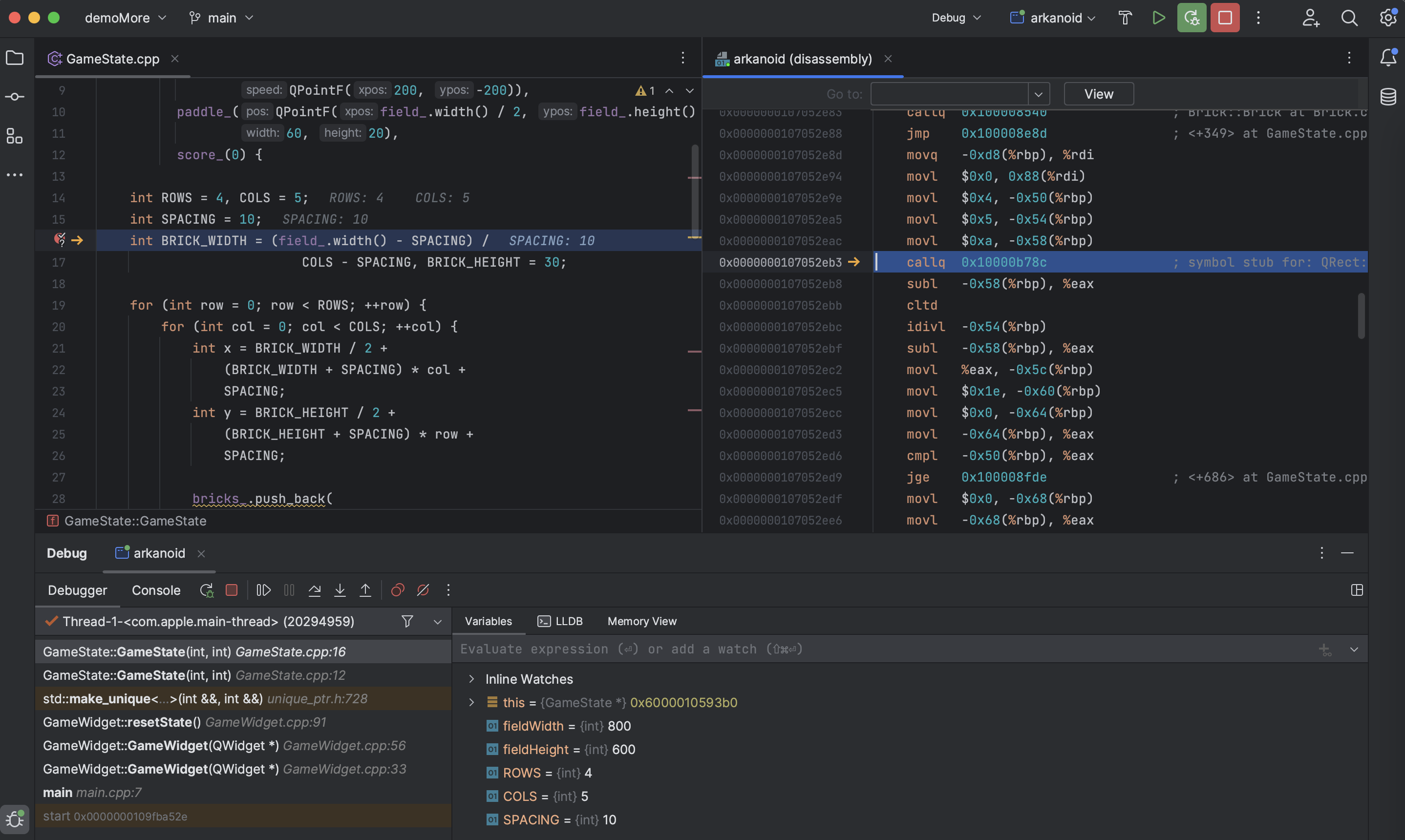
Task: Open the Go to address dropdown
Action: point(1038,94)
